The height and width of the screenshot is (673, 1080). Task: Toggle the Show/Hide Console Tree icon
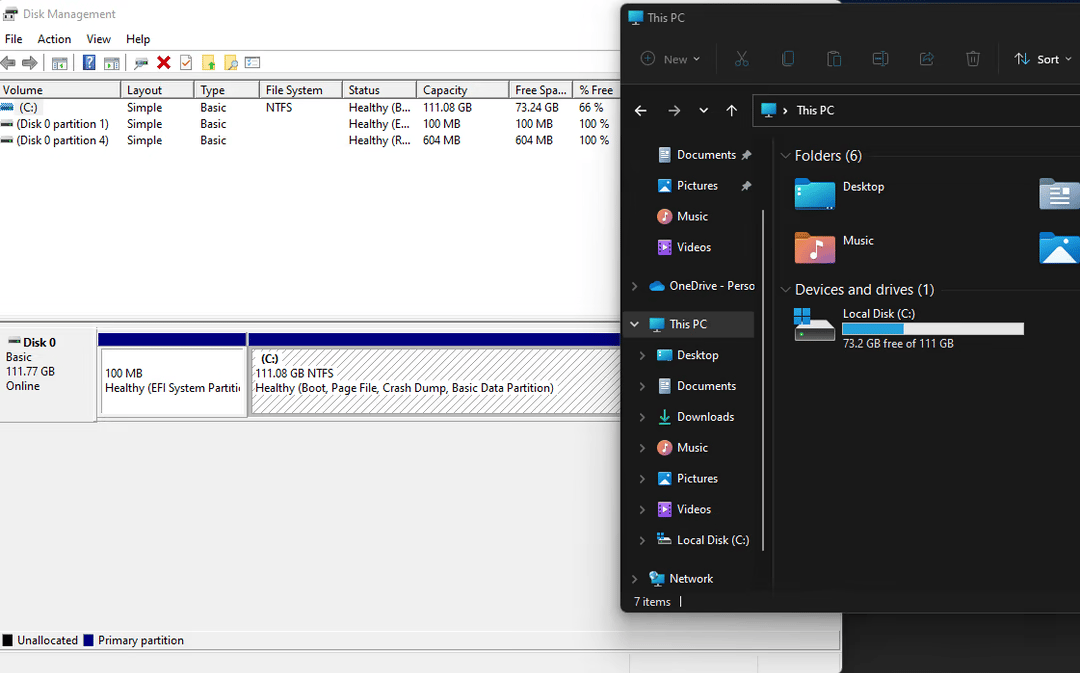[x=60, y=63]
